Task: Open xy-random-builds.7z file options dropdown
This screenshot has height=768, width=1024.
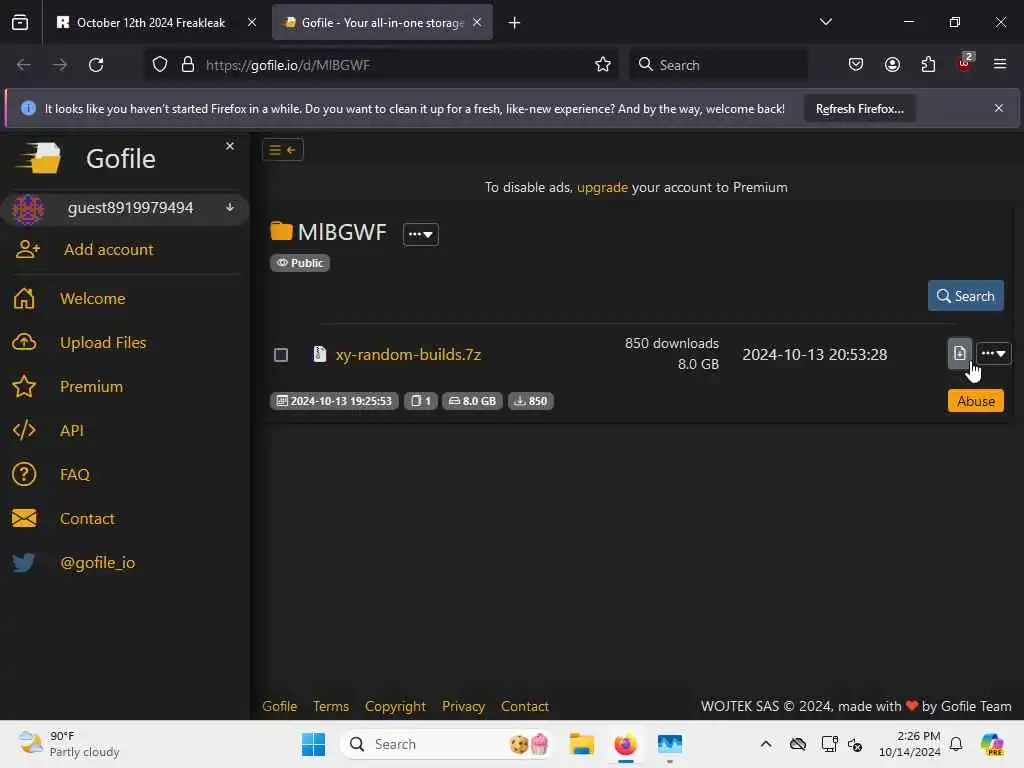Action: coord(993,353)
